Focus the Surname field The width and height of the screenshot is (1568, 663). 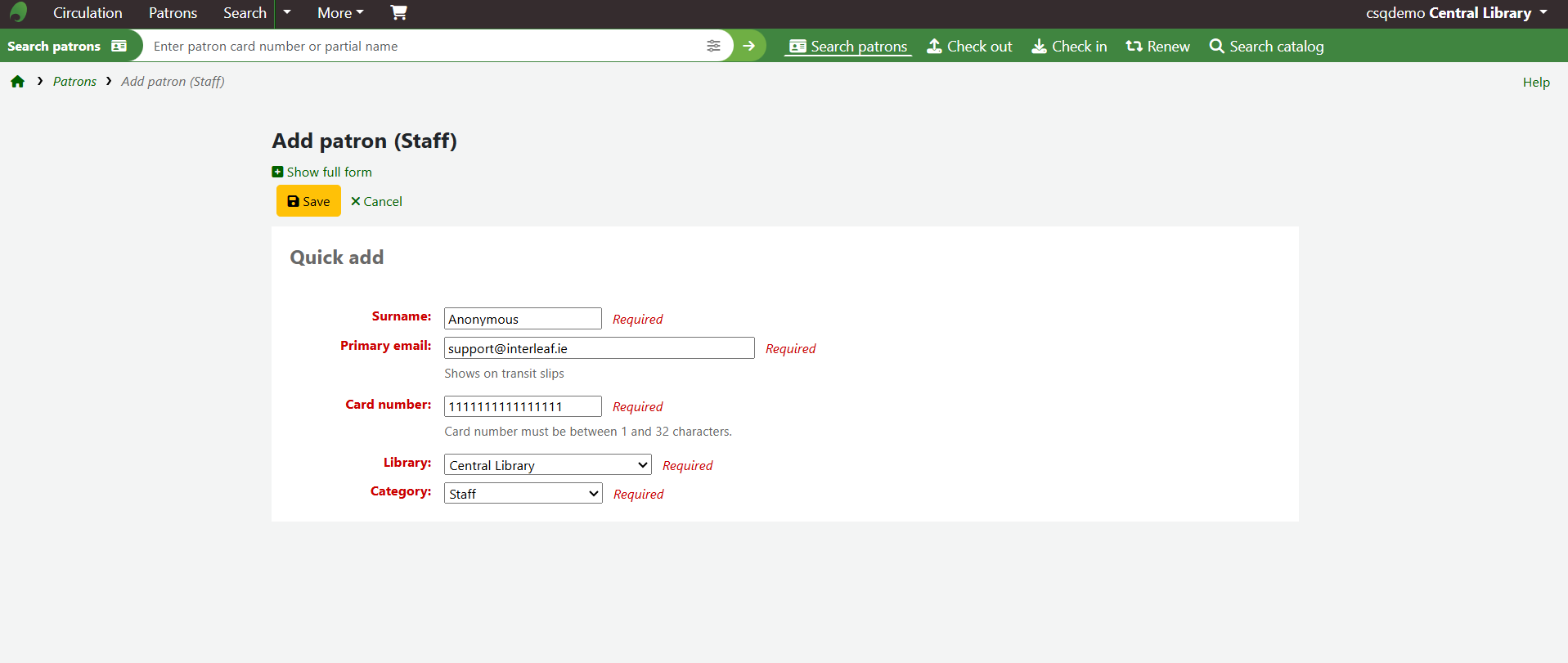[523, 319]
